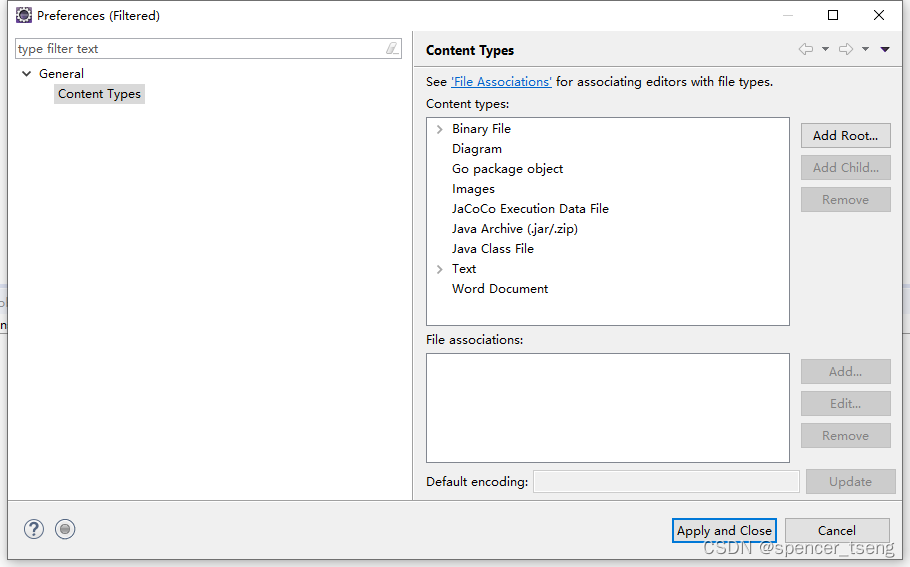Click the back navigation arrow icon
This screenshot has width=910, height=567.
click(806, 49)
